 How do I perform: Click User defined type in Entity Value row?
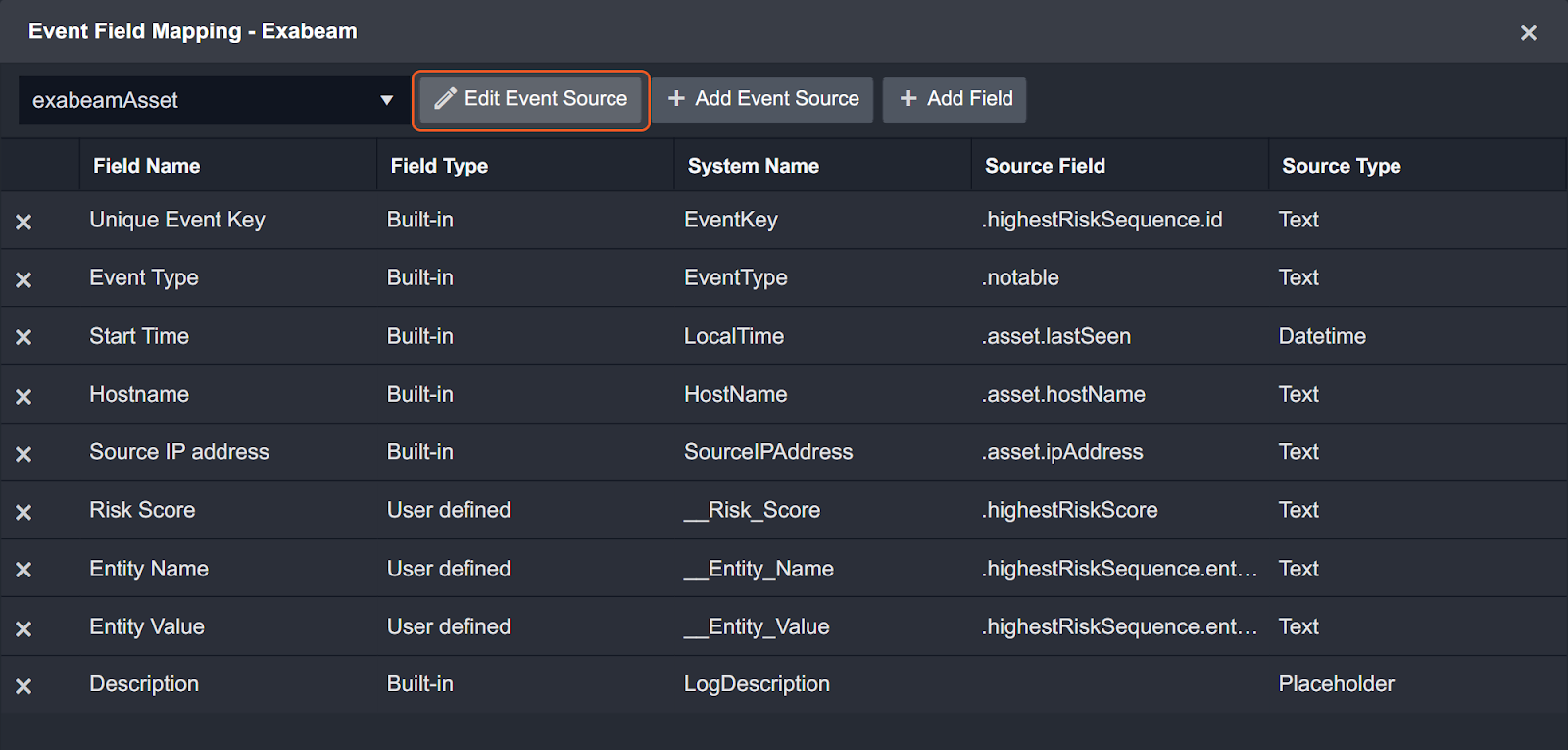[449, 626]
